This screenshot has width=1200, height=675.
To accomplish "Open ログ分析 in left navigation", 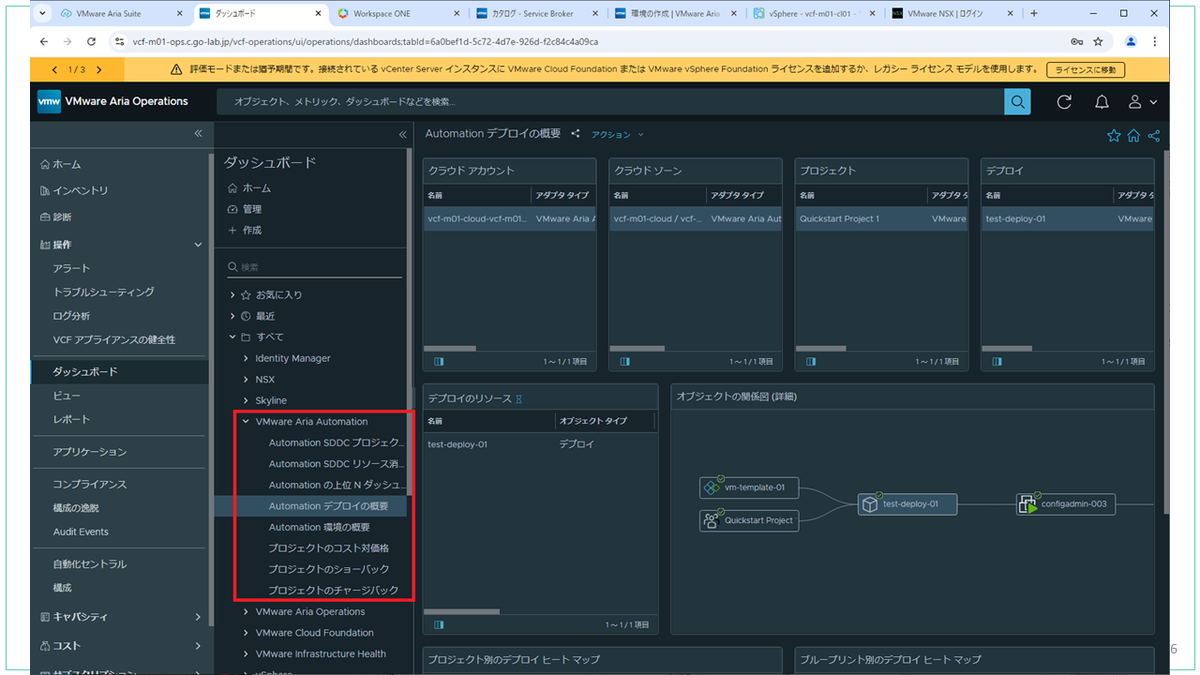I will click(71, 316).
